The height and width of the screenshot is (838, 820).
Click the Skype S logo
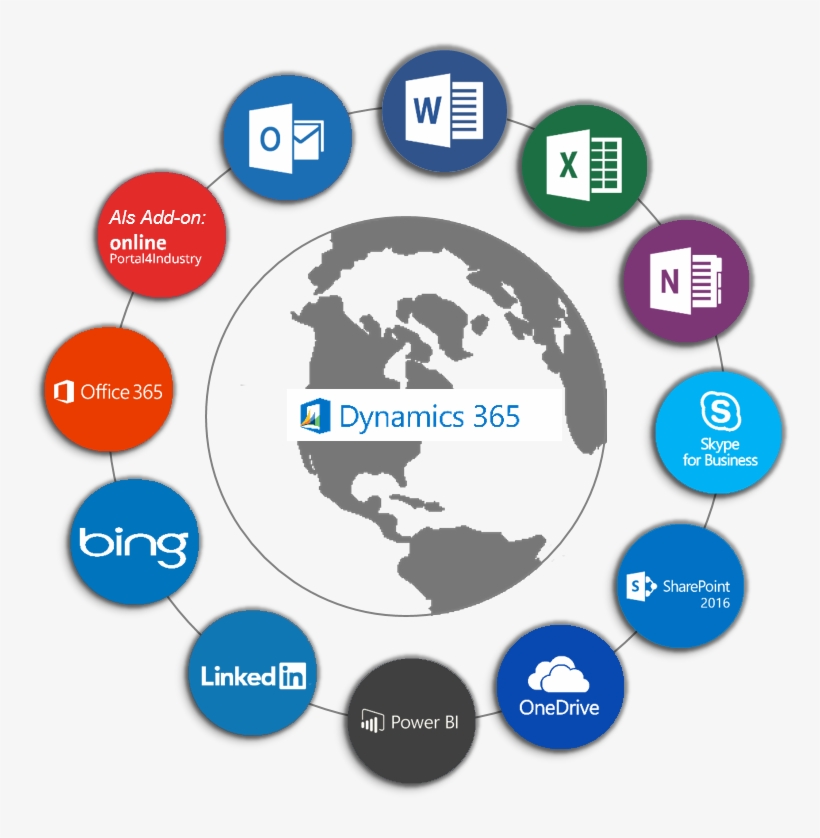[x=718, y=410]
